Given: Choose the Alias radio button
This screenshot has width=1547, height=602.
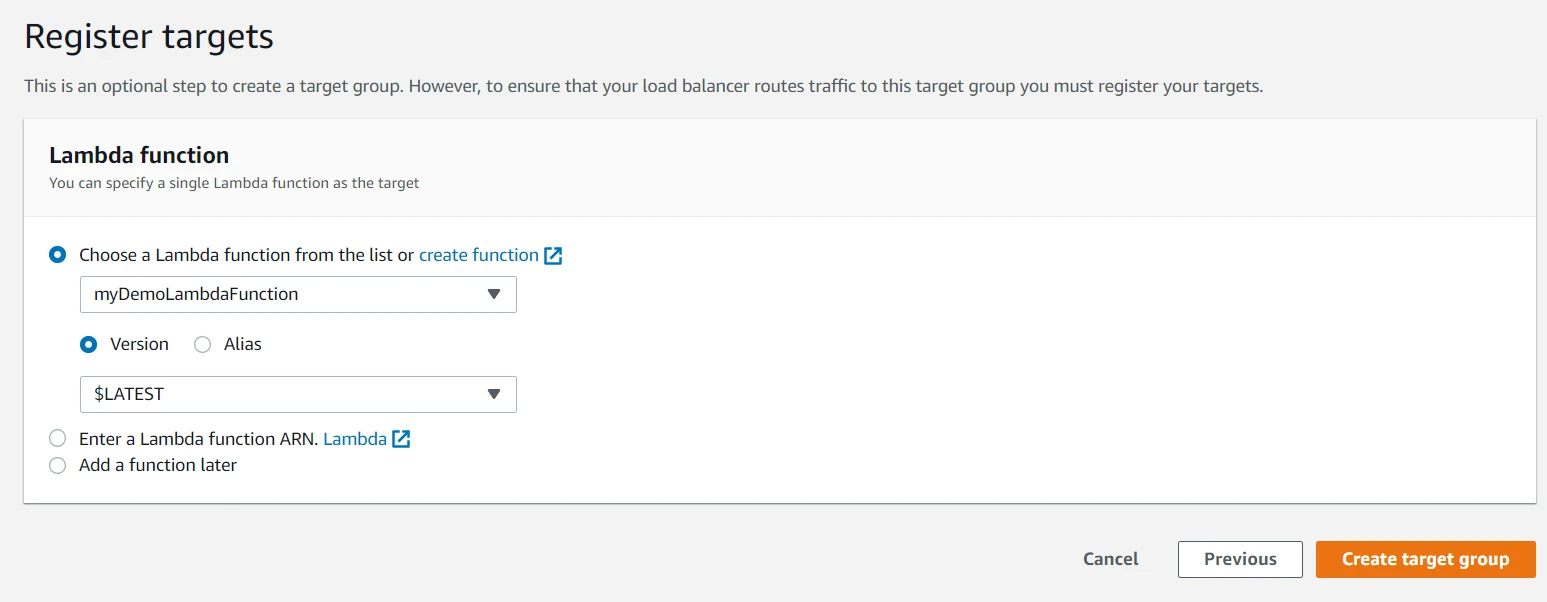Looking at the screenshot, I should 203,344.
